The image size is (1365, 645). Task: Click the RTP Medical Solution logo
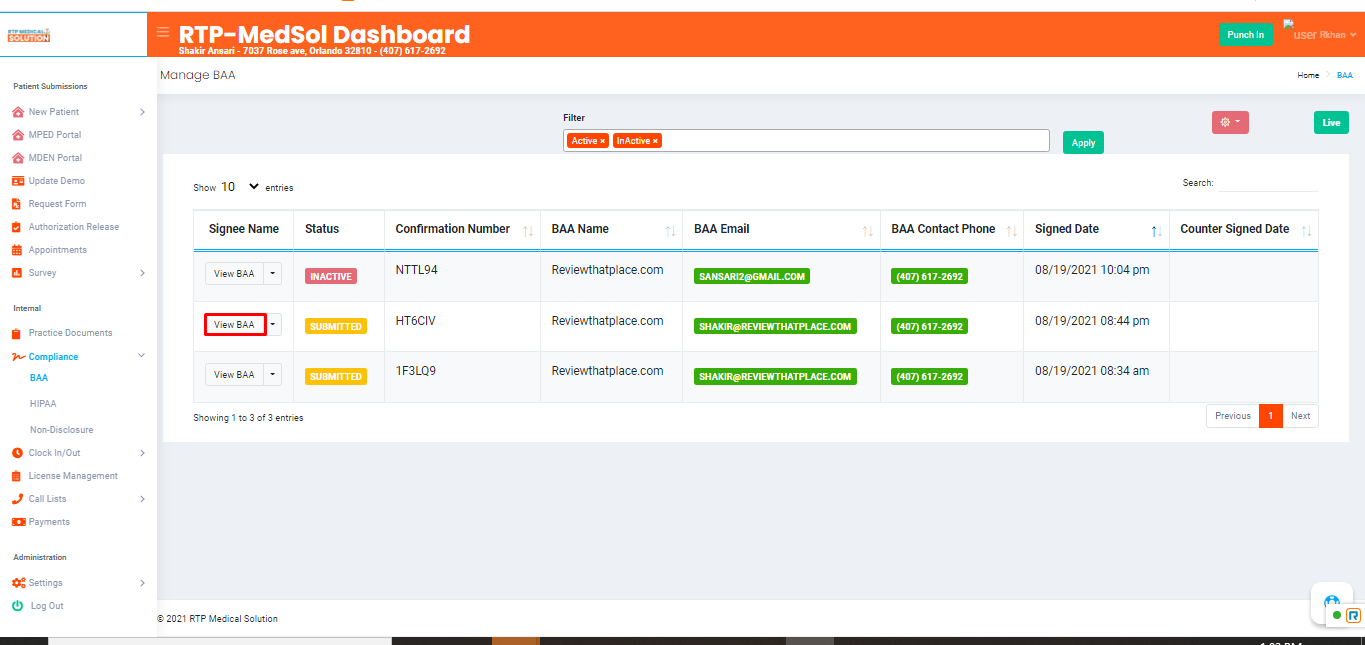[28, 35]
